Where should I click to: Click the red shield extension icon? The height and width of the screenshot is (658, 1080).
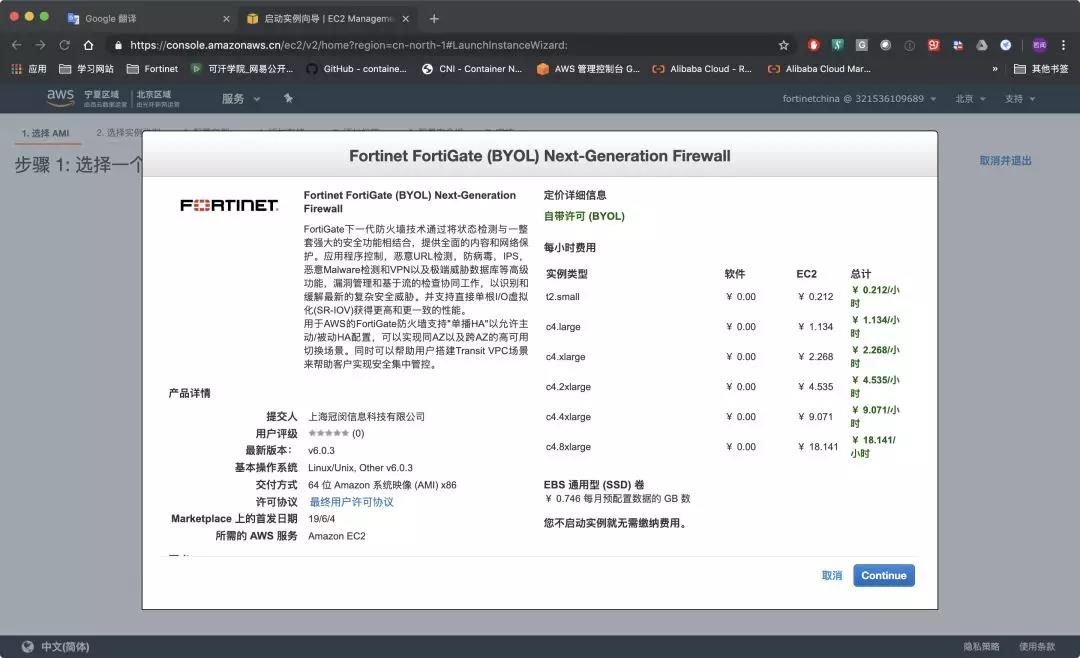tap(813, 45)
